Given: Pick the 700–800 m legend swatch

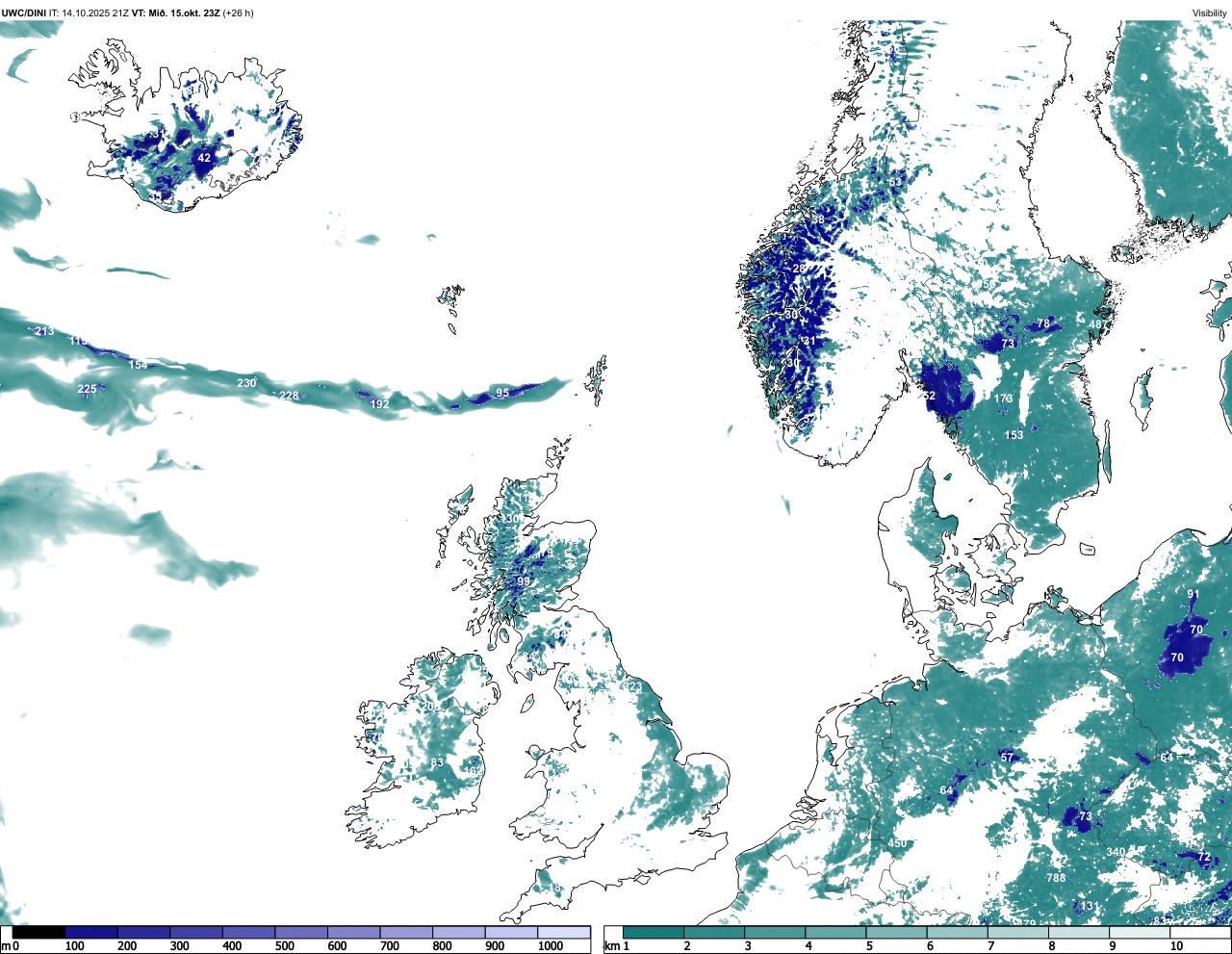Looking at the screenshot, I should coord(406,933).
